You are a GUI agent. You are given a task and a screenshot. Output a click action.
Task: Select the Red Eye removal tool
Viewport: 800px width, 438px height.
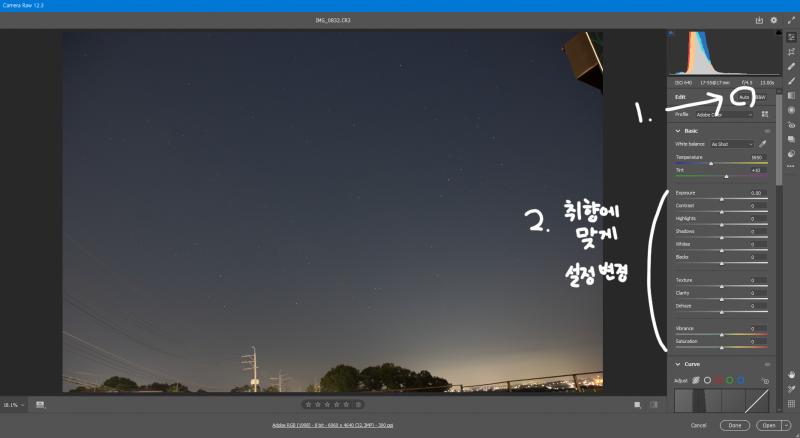pos(791,125)
